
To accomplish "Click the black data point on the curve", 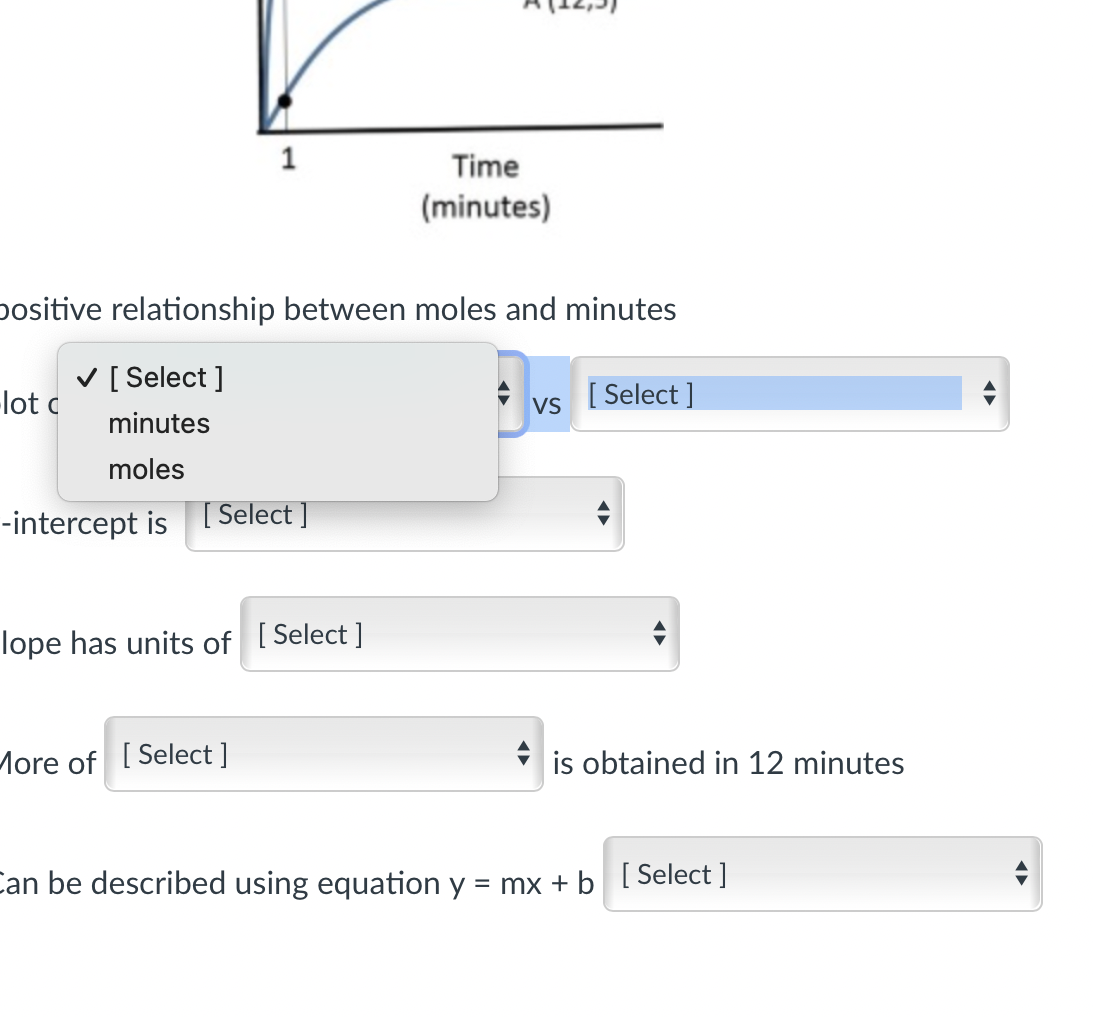I will point(284,101).
